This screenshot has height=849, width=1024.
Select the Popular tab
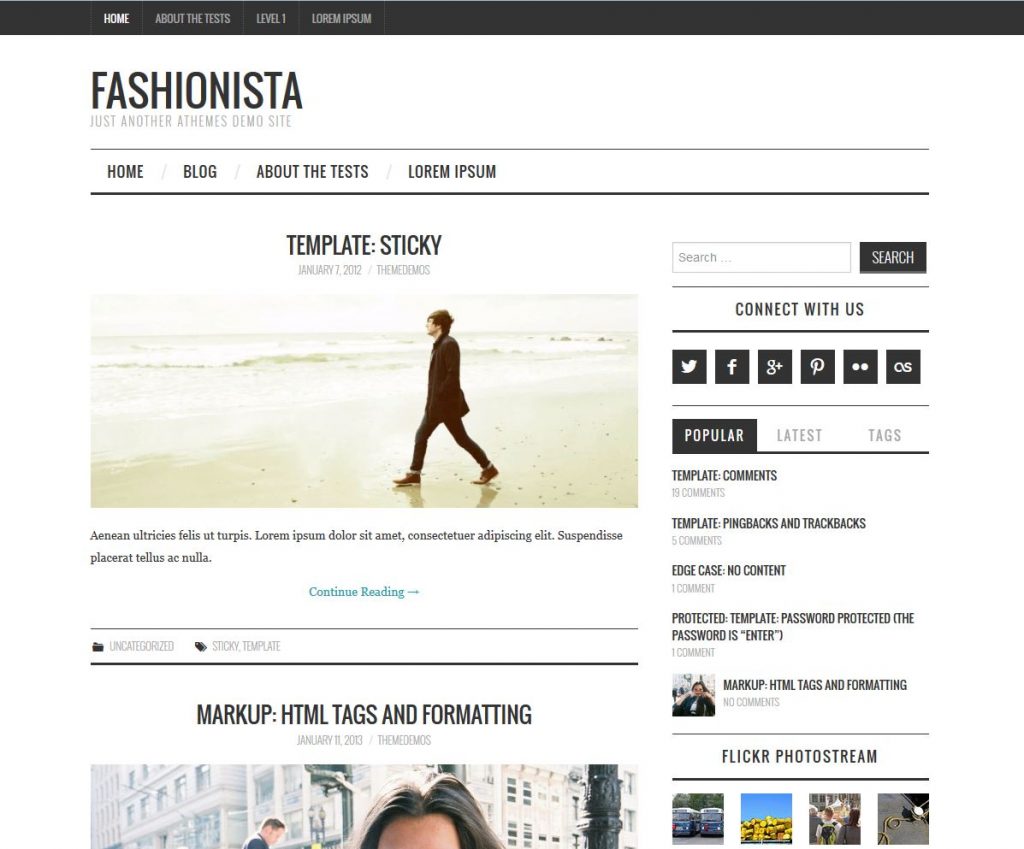pos(714,436)
